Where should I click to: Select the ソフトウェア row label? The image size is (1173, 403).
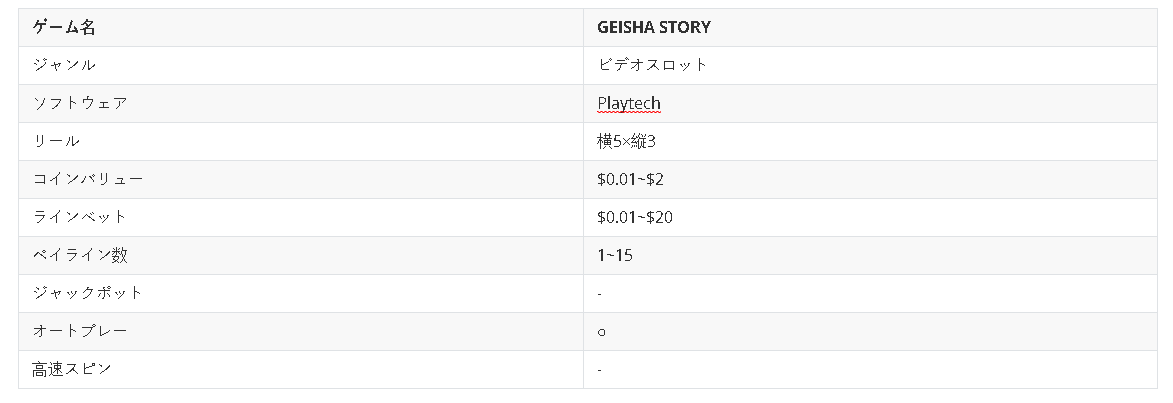[80, 103]
